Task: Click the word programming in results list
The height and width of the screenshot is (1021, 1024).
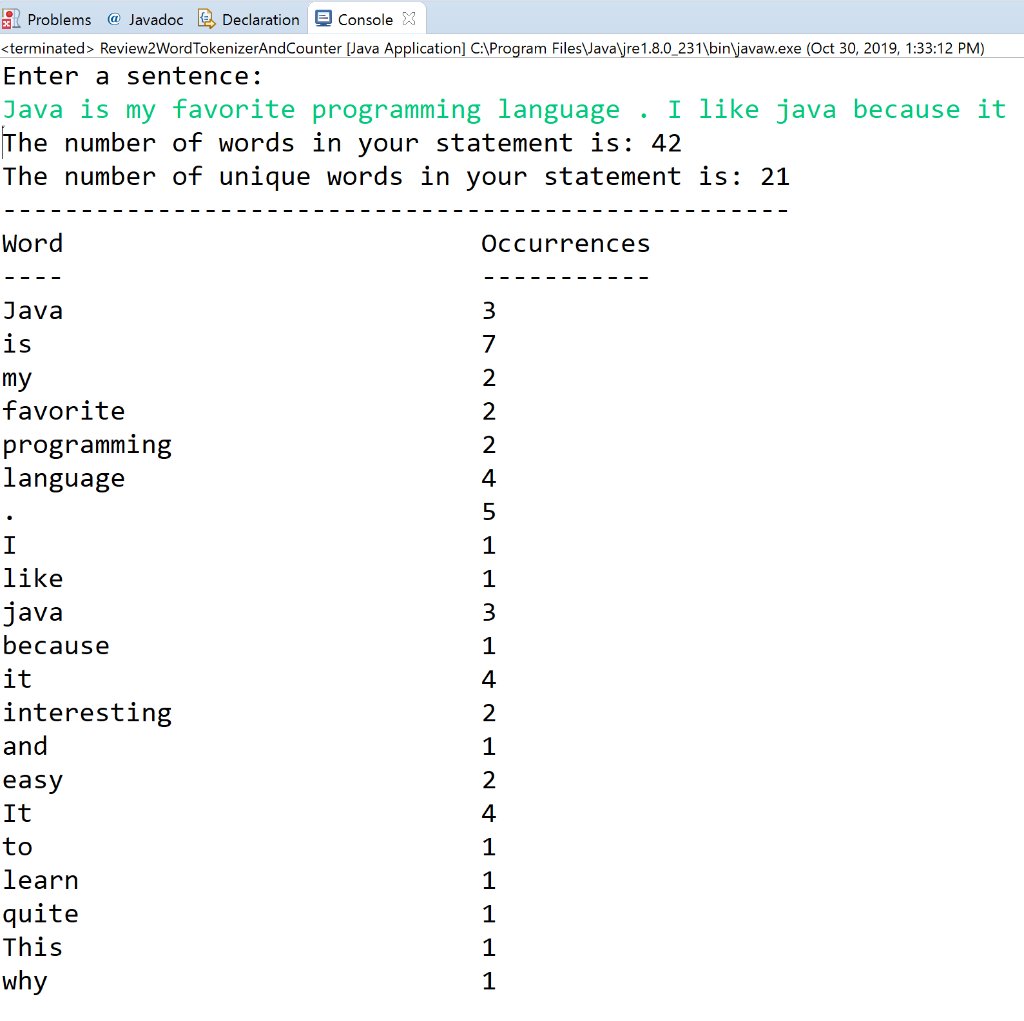Action: tap(87, 445)
